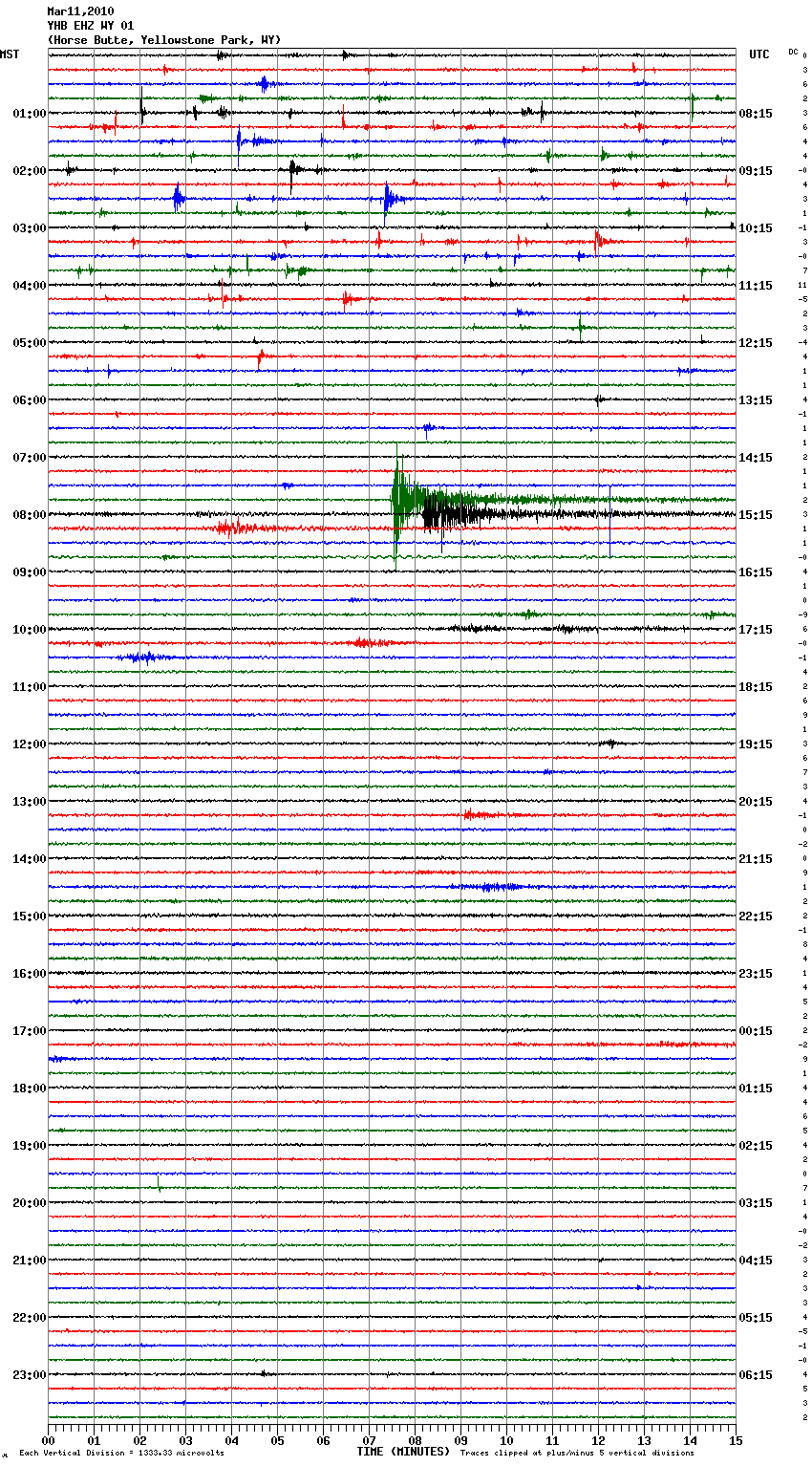Pick the 05:15 UTC time label
The image size is (812, 1466).
coord(756,1318)
